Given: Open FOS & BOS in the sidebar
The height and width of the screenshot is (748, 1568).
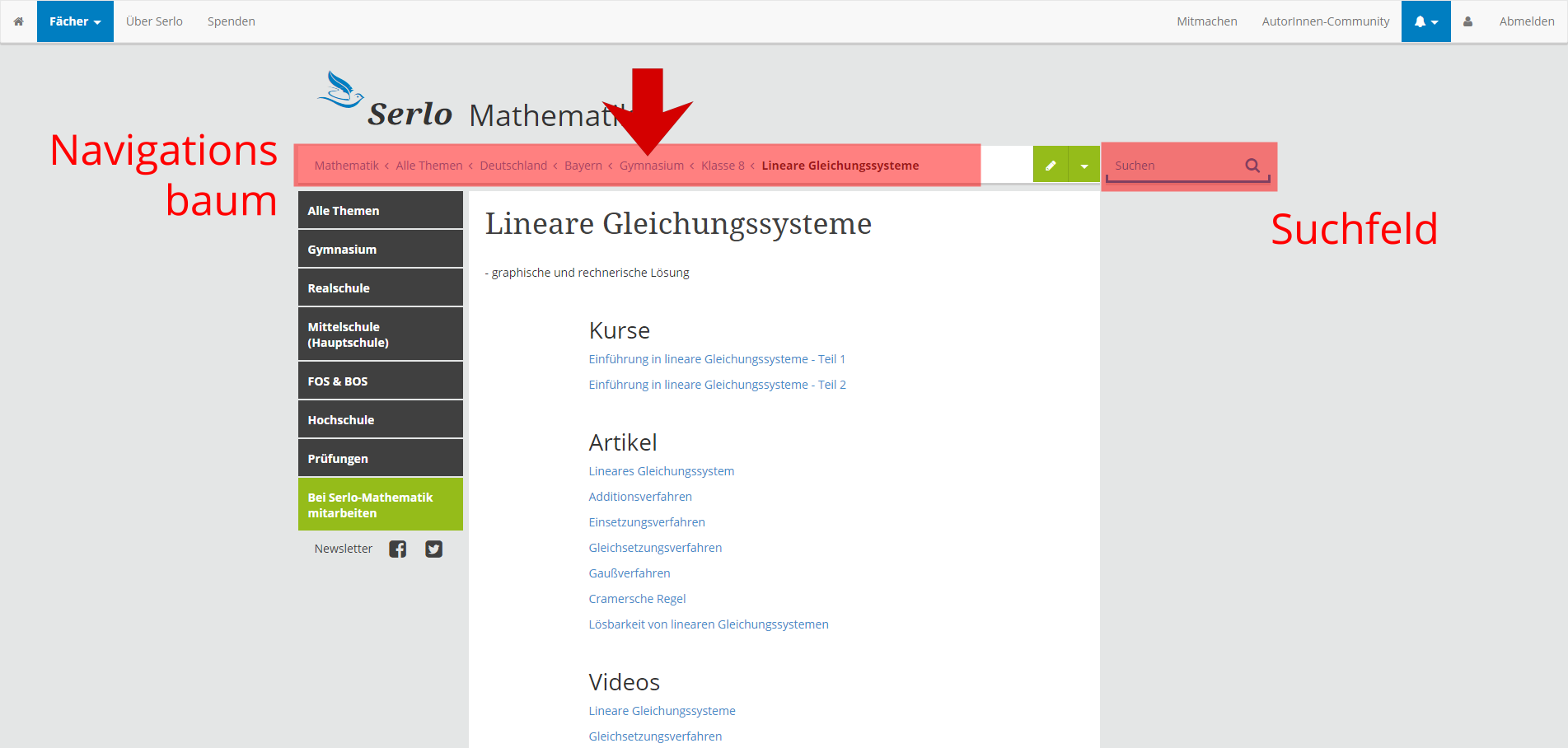Looking at the screenshot, I should (381, 381).
